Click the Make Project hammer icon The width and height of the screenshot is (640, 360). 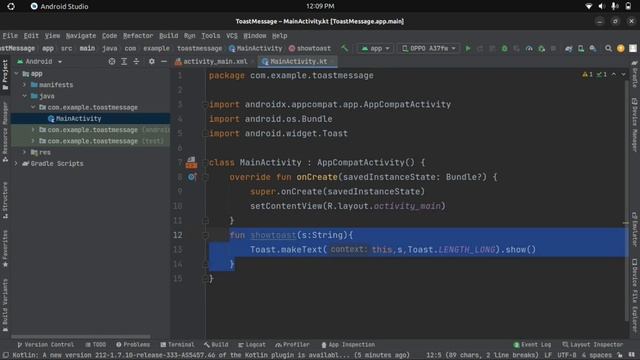345,49
